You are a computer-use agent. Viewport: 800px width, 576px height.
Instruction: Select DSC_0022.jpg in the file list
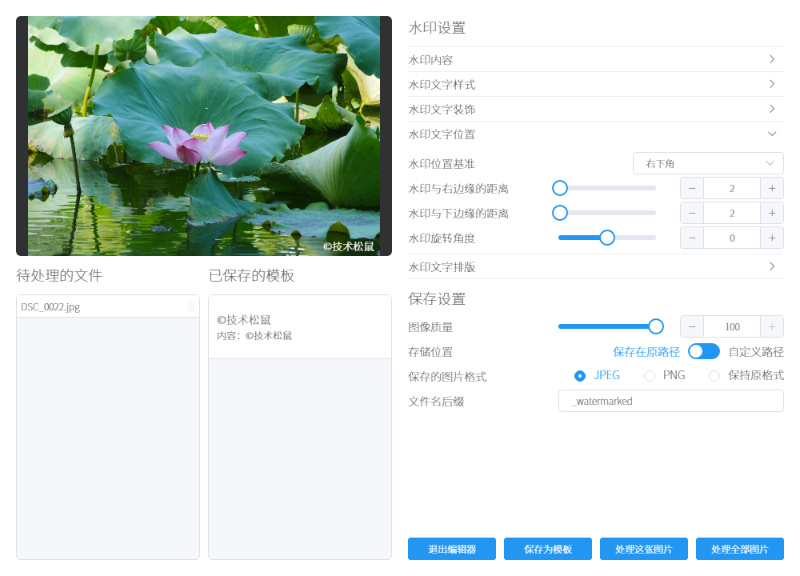[108, 307]
